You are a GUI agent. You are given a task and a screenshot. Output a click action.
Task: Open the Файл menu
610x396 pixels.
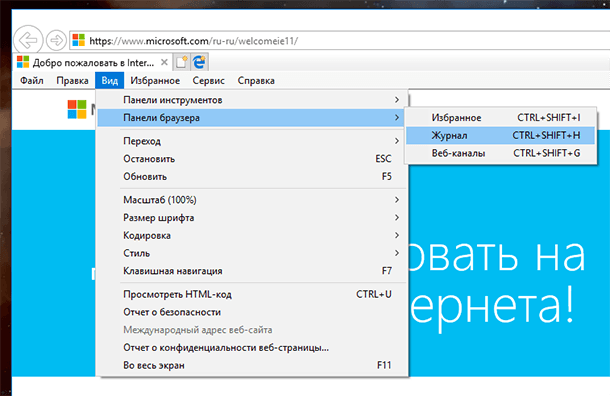click(x=32, y=81)
